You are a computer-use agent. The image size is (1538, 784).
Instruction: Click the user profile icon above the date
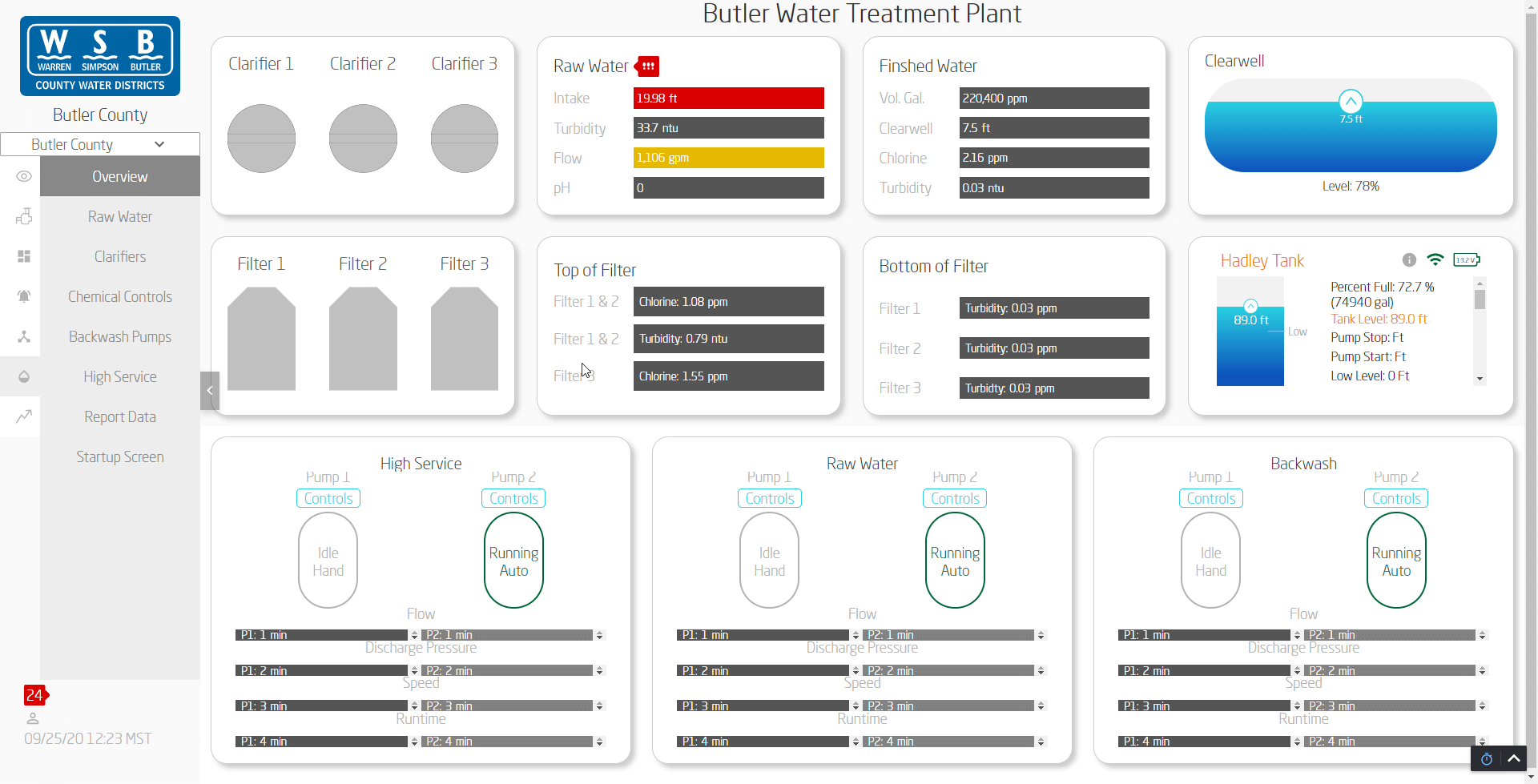pos(33,718)
